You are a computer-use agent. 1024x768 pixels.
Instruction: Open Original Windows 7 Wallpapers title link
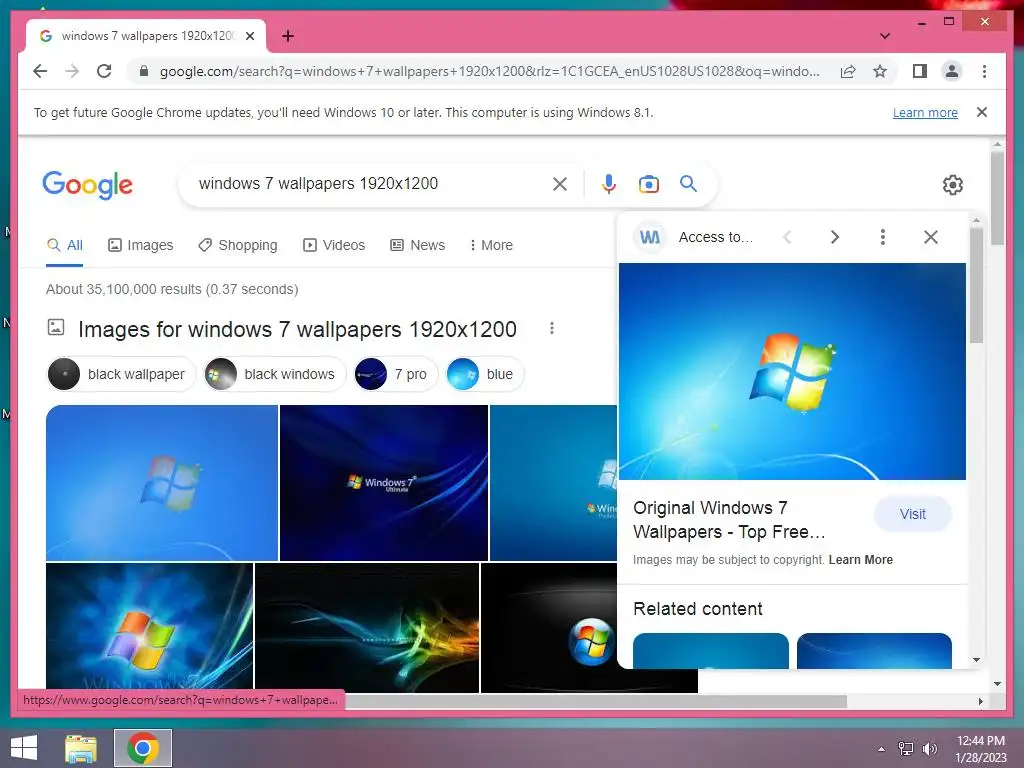(729, 520)
